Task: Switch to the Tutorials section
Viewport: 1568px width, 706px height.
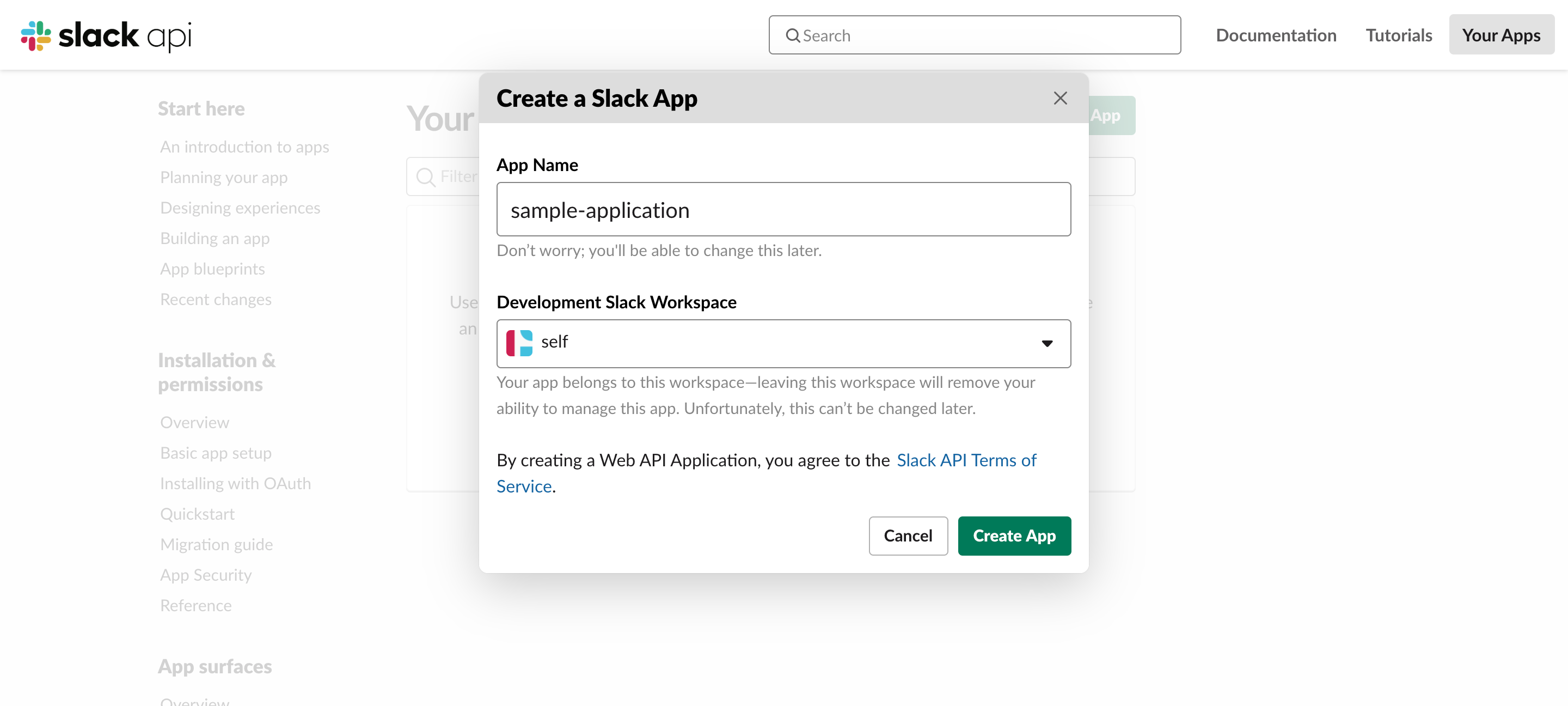Action: click(x=1398, y=35)
